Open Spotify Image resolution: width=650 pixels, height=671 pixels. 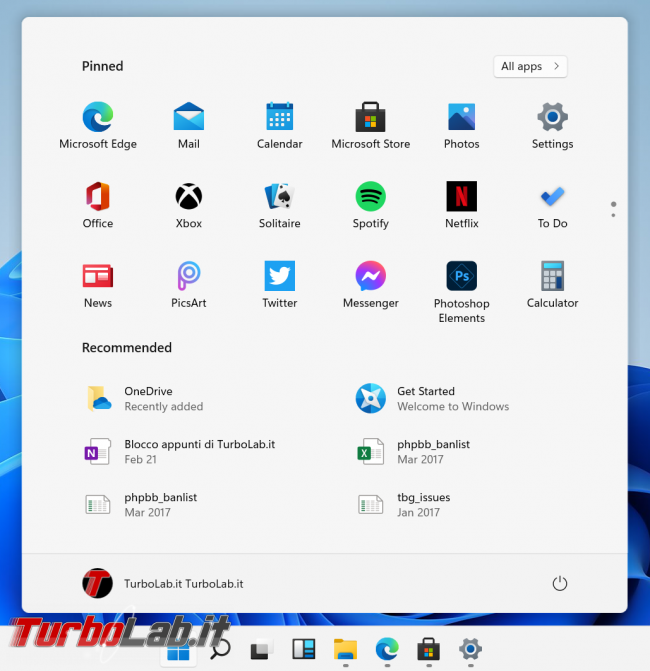pos(371,205)
